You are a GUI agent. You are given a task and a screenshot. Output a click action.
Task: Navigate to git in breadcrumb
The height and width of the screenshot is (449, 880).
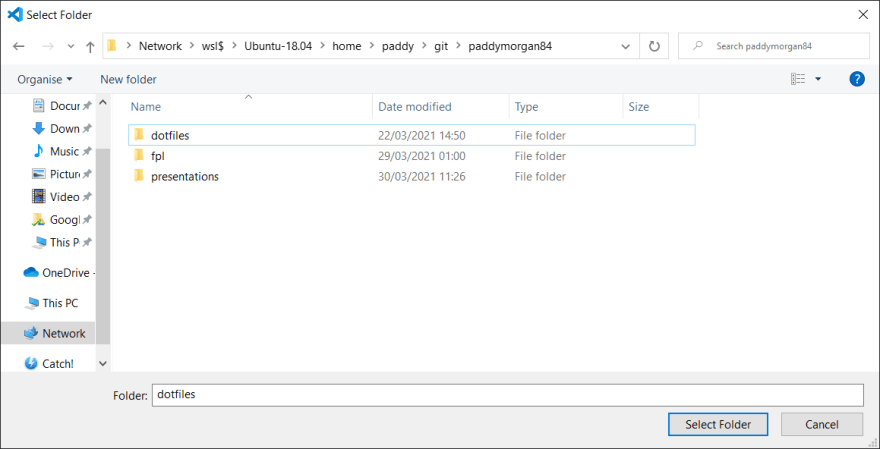tap(441, 47)
